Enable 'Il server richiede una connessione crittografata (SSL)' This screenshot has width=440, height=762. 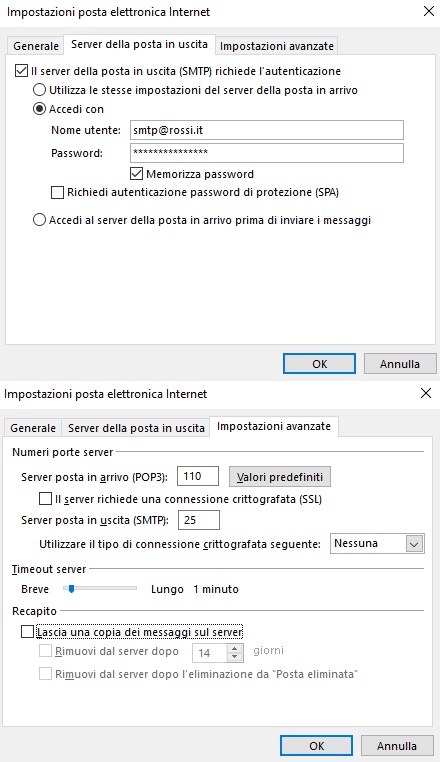[45, 499]
